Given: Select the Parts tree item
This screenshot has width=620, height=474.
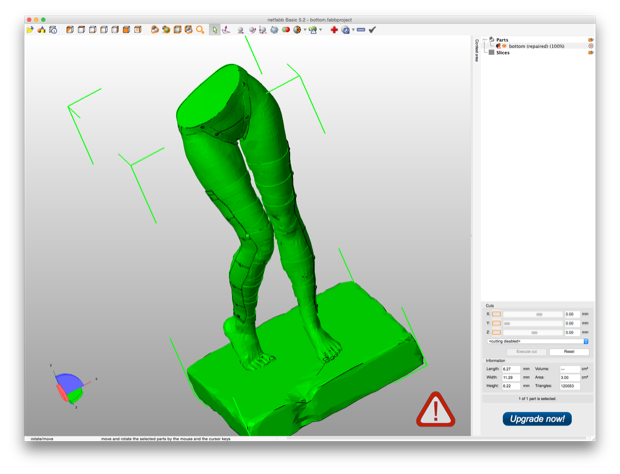Looking at the screenshot, I should tap(502, 40).
